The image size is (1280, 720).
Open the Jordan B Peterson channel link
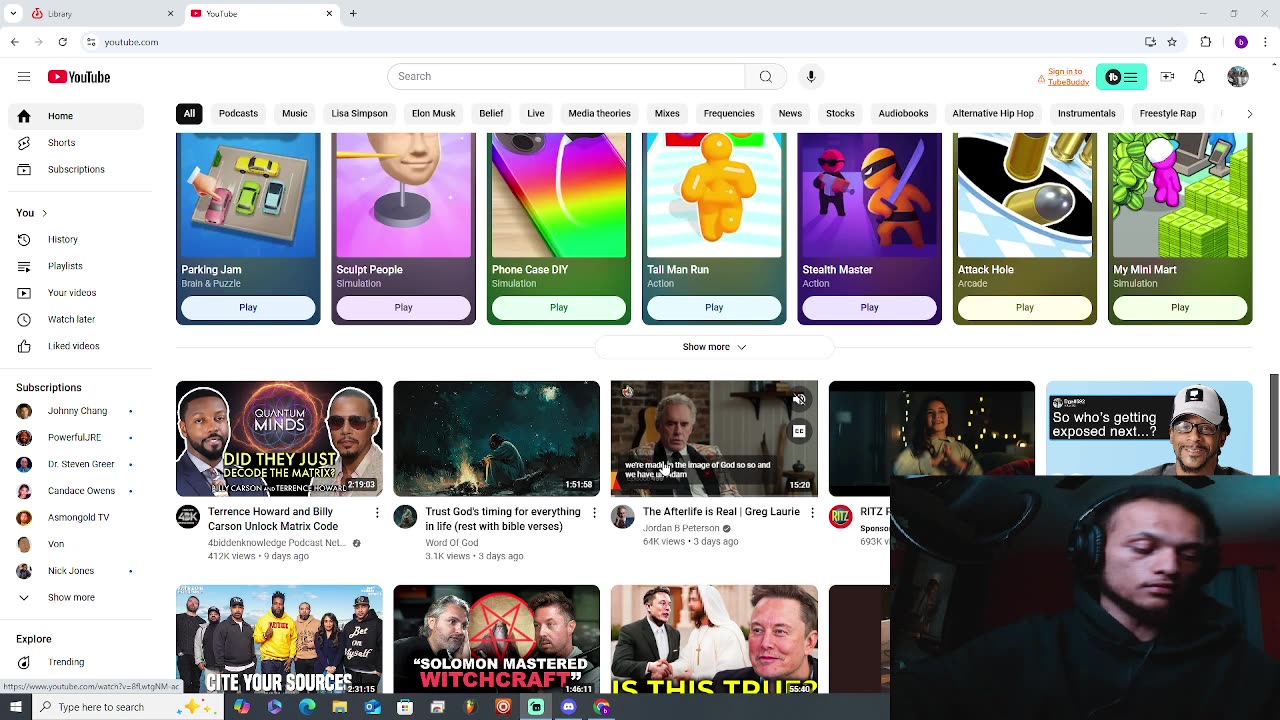tap(681, 528)
